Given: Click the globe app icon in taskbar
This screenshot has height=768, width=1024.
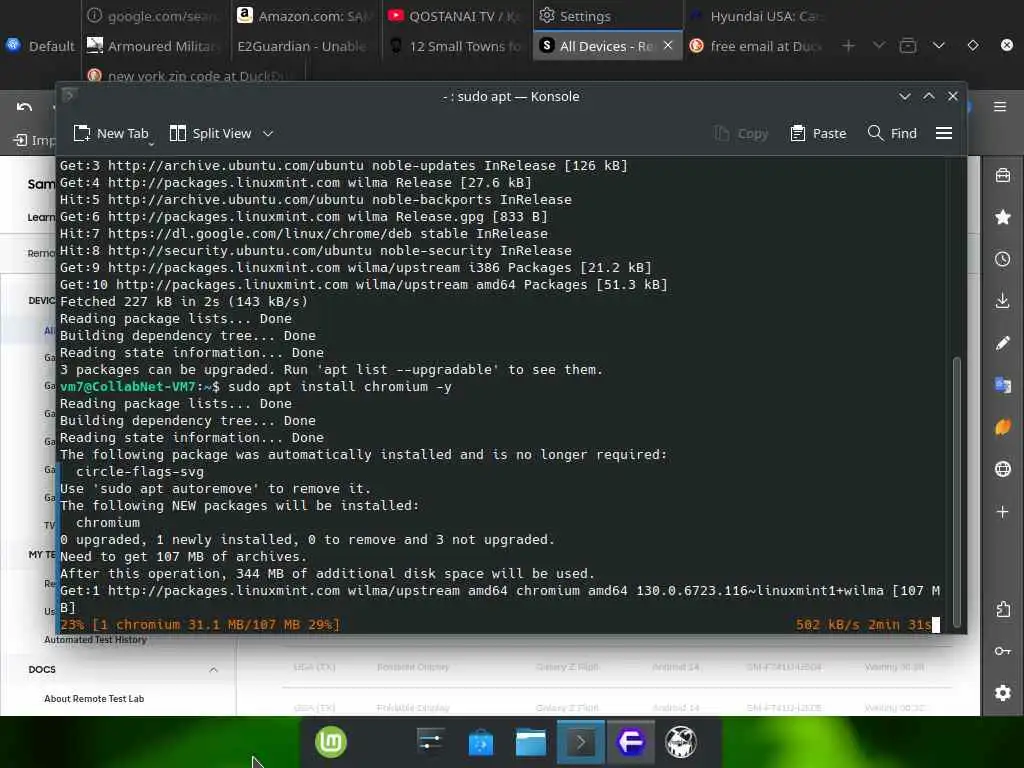Looking at the screenshot, I should coord(681,742).
